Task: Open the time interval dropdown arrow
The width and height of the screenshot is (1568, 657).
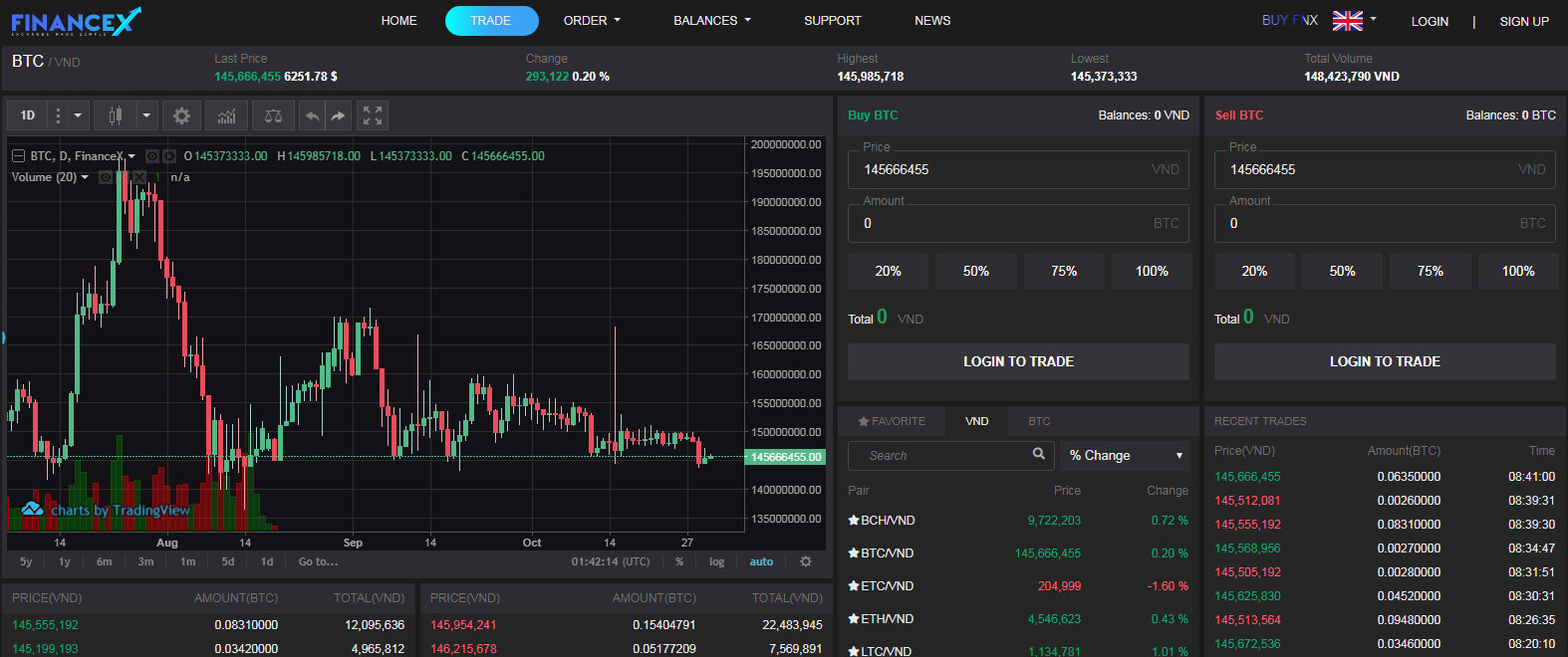Action: [78, 115]
